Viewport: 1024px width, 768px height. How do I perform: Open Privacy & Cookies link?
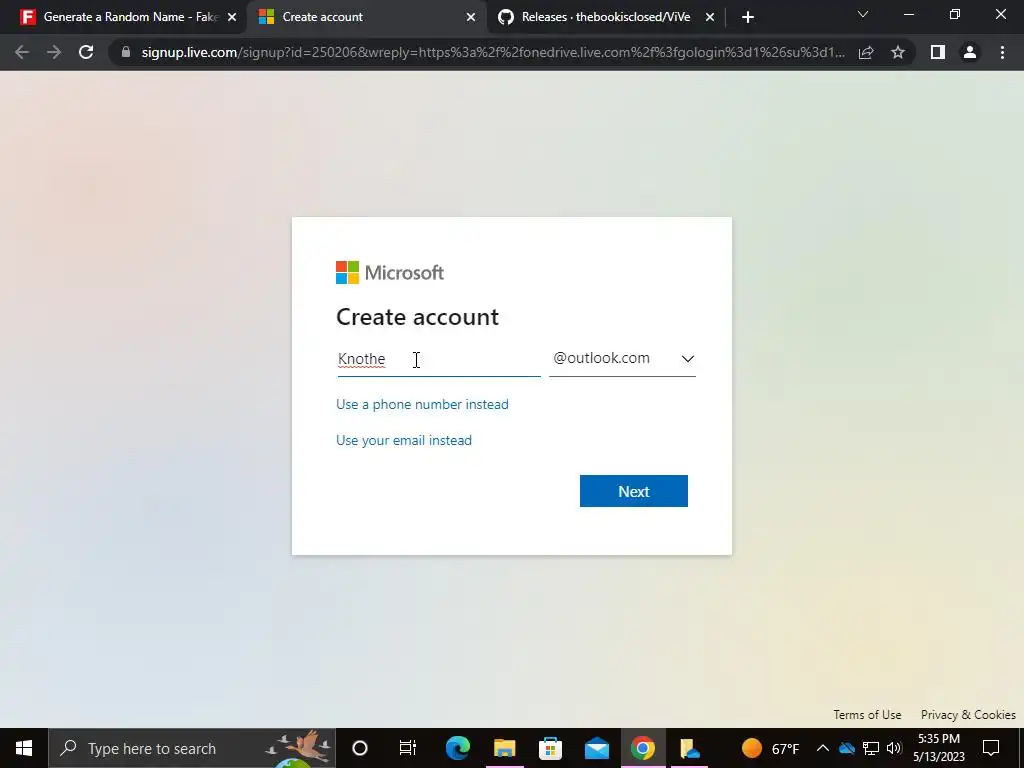pyautogui.click(x=968, y=714)
